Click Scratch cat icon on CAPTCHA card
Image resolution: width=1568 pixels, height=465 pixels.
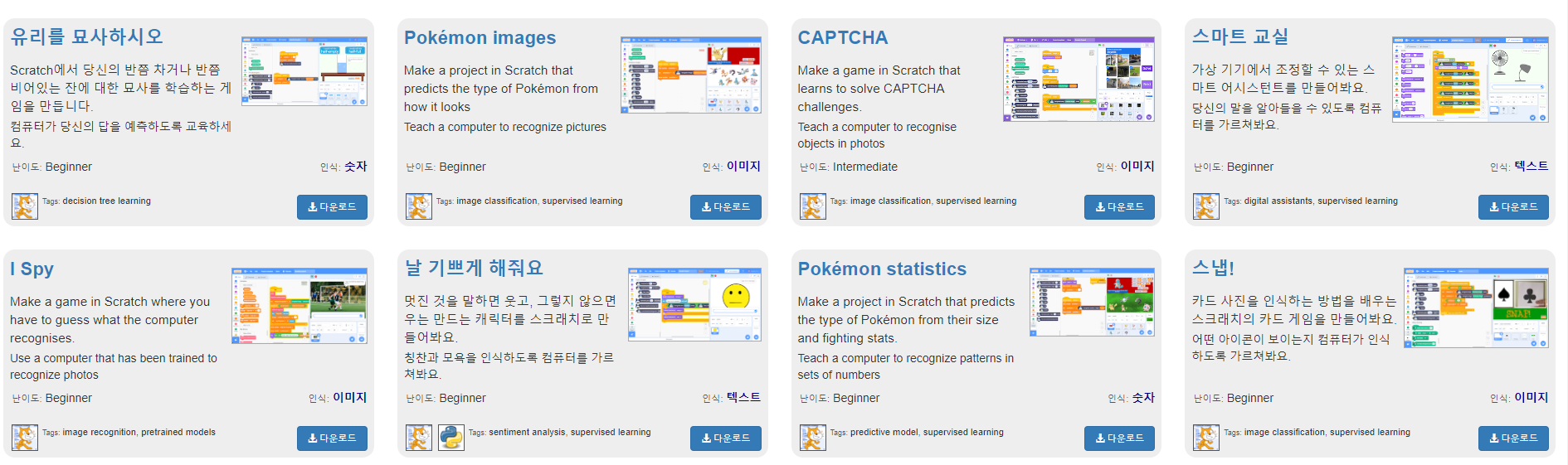tap(813, 206)
